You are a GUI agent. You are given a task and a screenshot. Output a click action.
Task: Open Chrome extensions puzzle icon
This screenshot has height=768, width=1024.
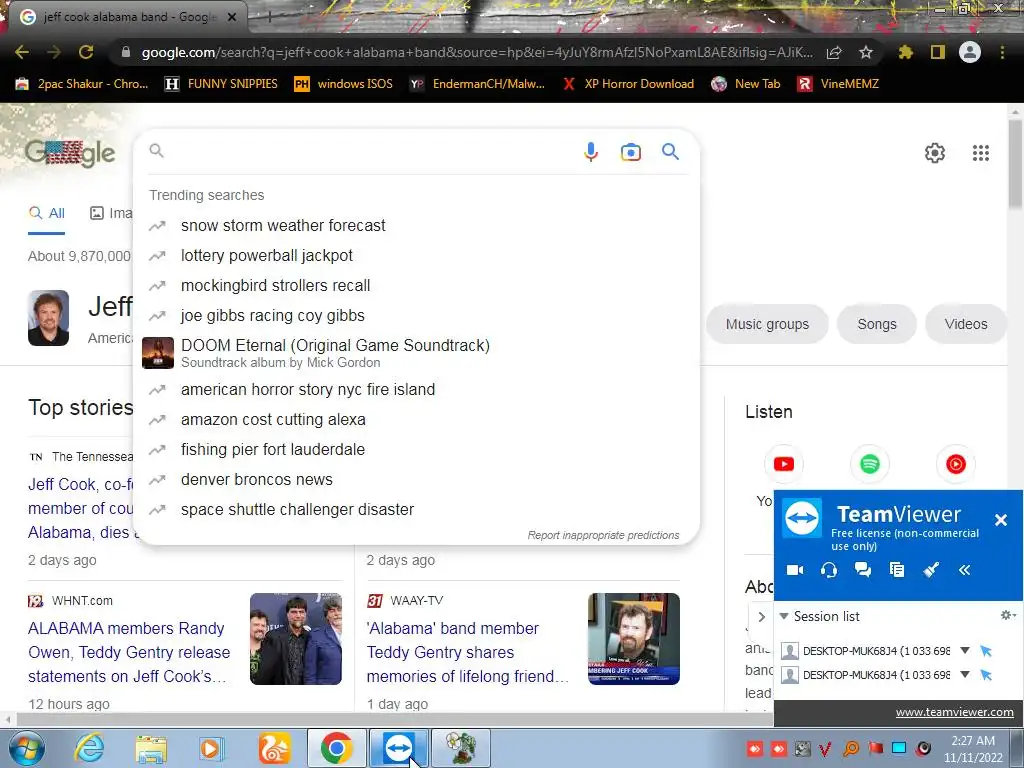tap(905, 52)
